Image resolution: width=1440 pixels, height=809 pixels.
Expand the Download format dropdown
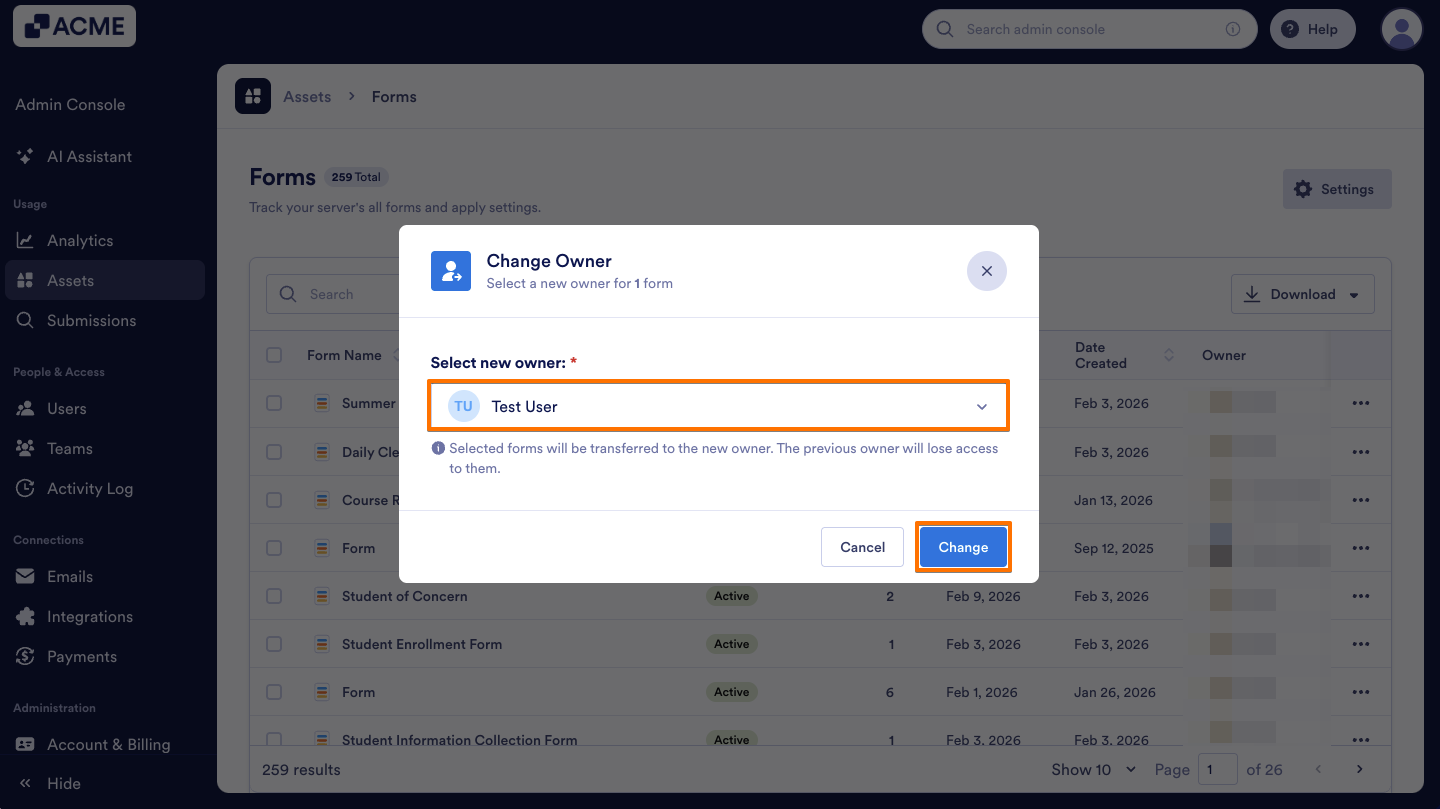pyautogui.click(x=1356, y=294)
